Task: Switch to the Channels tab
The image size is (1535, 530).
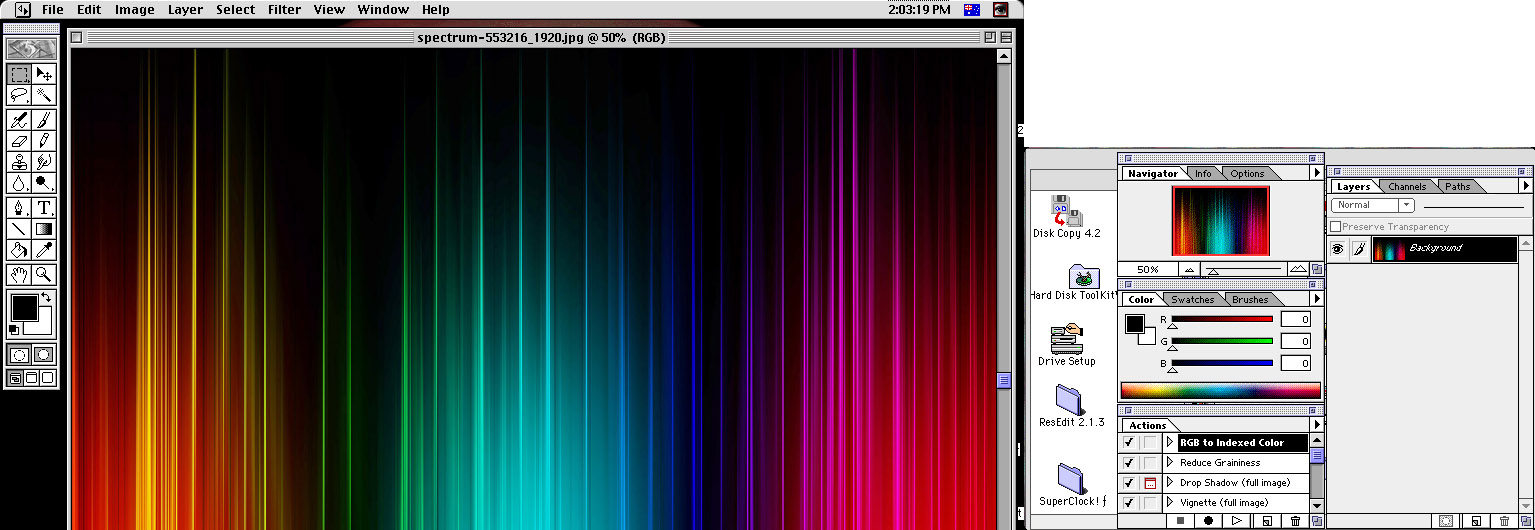Action: pos(1407,187)
